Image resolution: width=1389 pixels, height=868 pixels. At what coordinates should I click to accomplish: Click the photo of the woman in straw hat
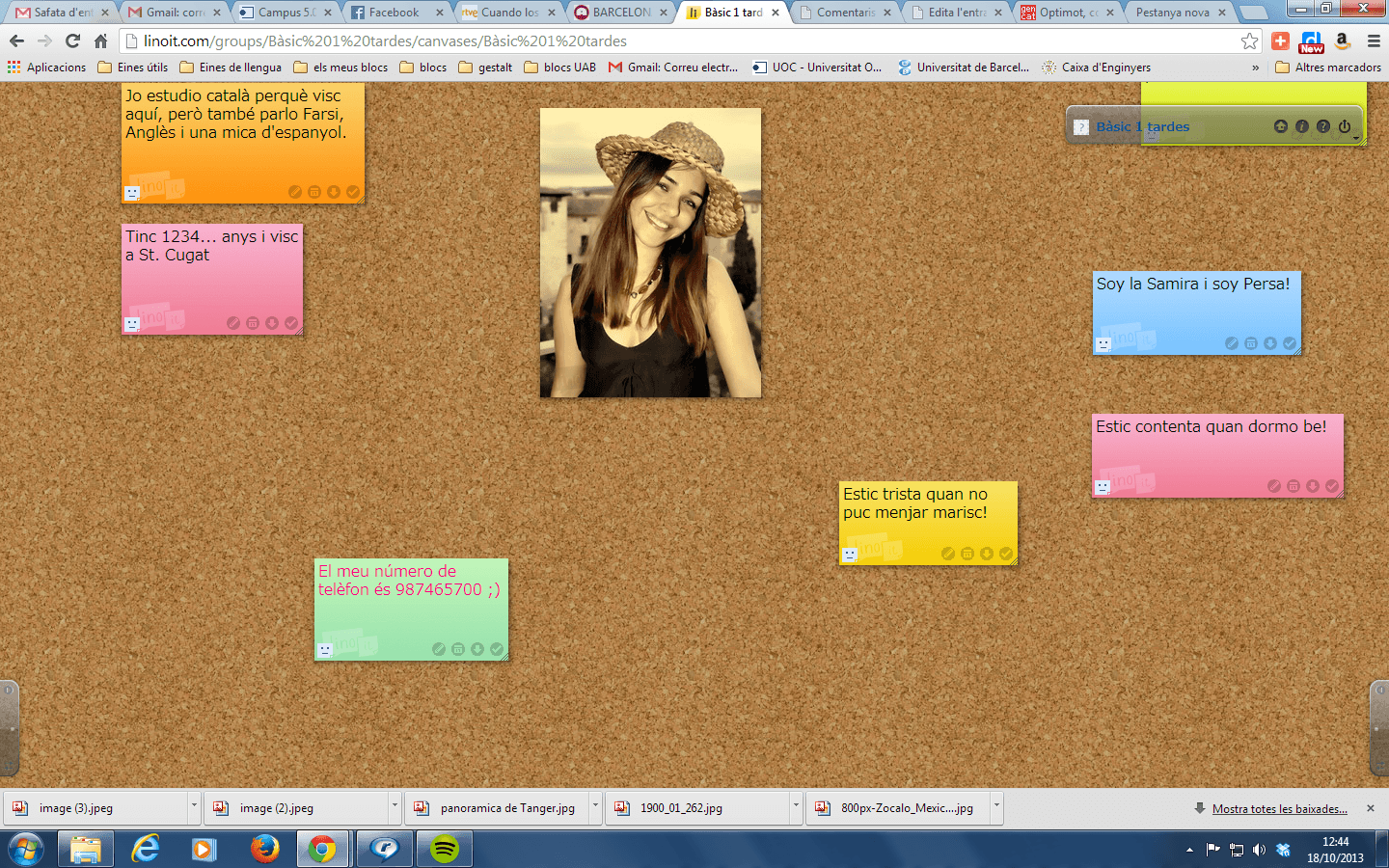(650, 253)
